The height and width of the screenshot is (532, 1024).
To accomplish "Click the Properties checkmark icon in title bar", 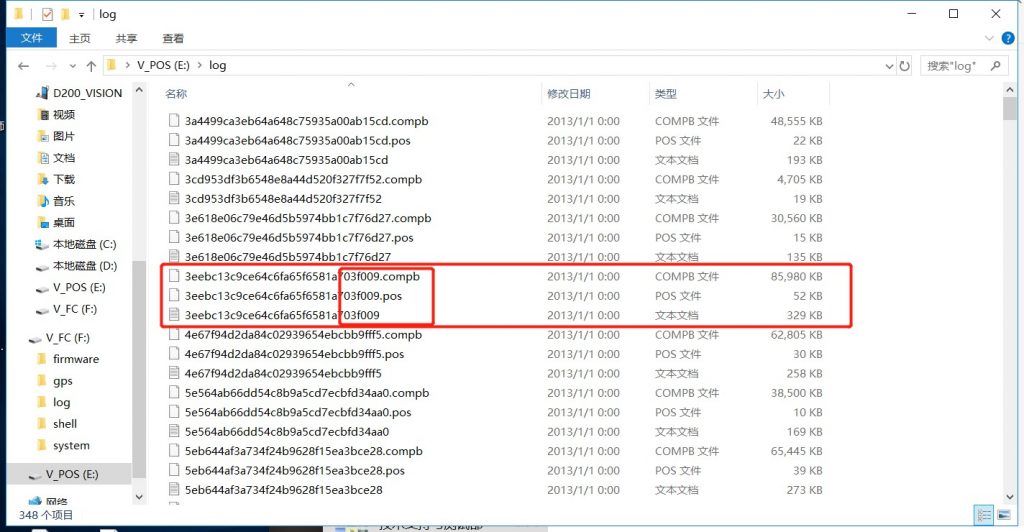I will pos(47,14).
